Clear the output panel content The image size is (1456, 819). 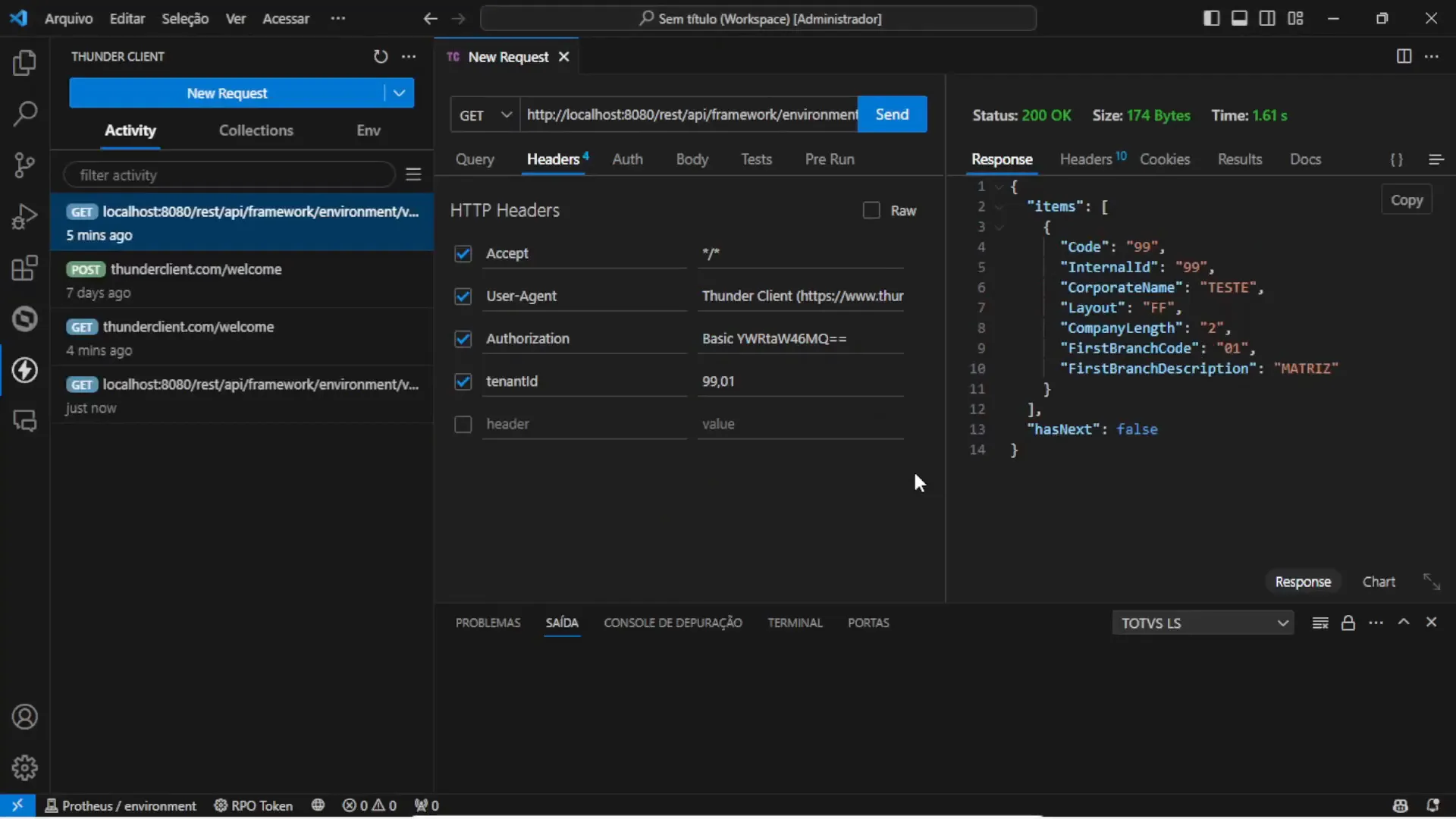click(1319, 622)
